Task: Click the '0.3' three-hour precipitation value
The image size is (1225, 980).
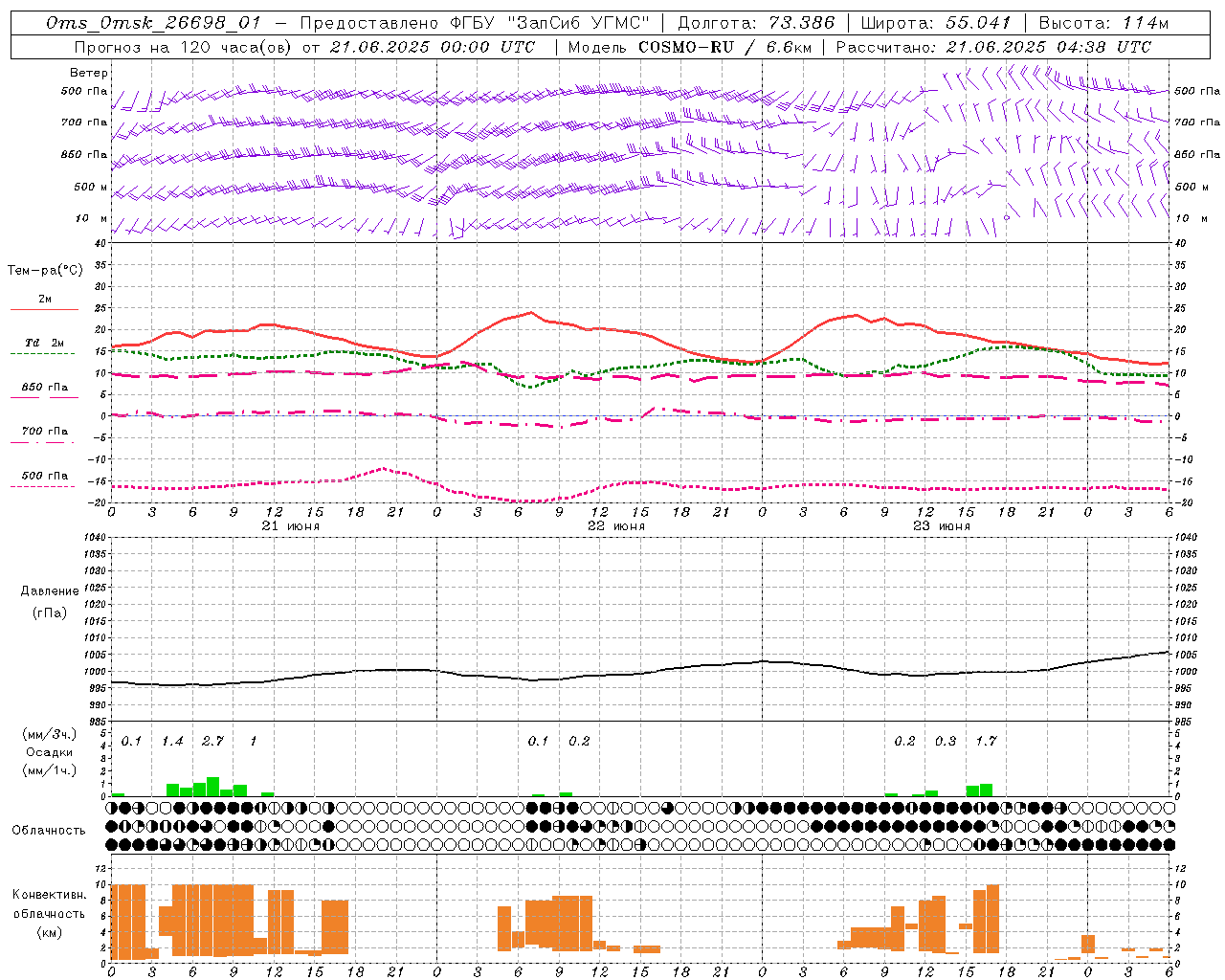Action: [x=946, y=742]
